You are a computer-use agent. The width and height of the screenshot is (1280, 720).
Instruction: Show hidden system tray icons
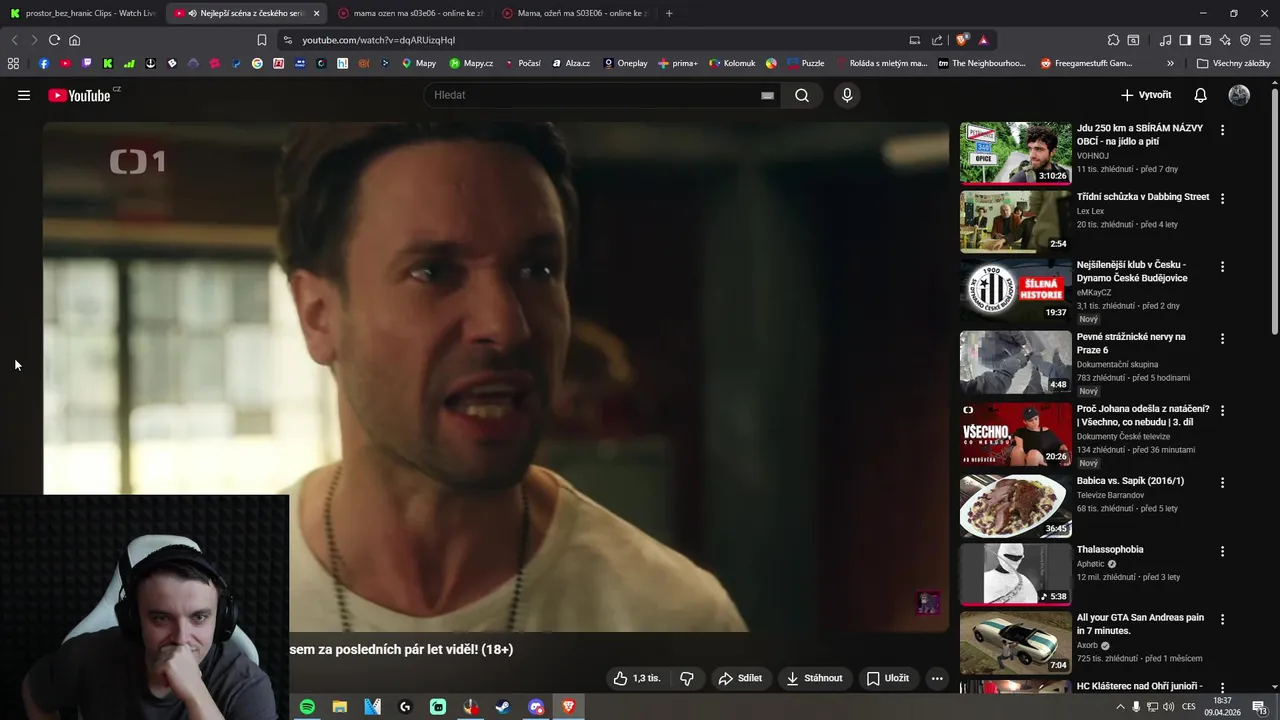point(1120,707)
